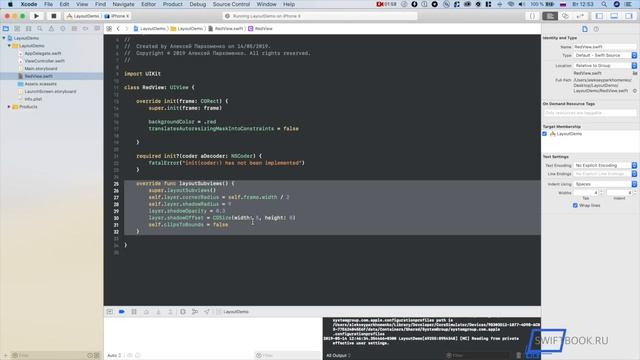
Task: Show the Version editor
Action: click(x=580, y=16)
